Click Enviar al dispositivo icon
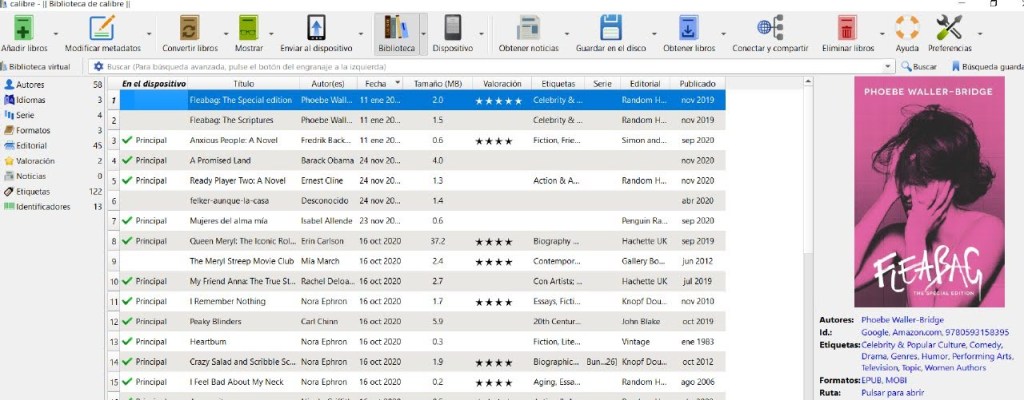The width and height of the screenshot is (1024, 400). click(316, 28)
